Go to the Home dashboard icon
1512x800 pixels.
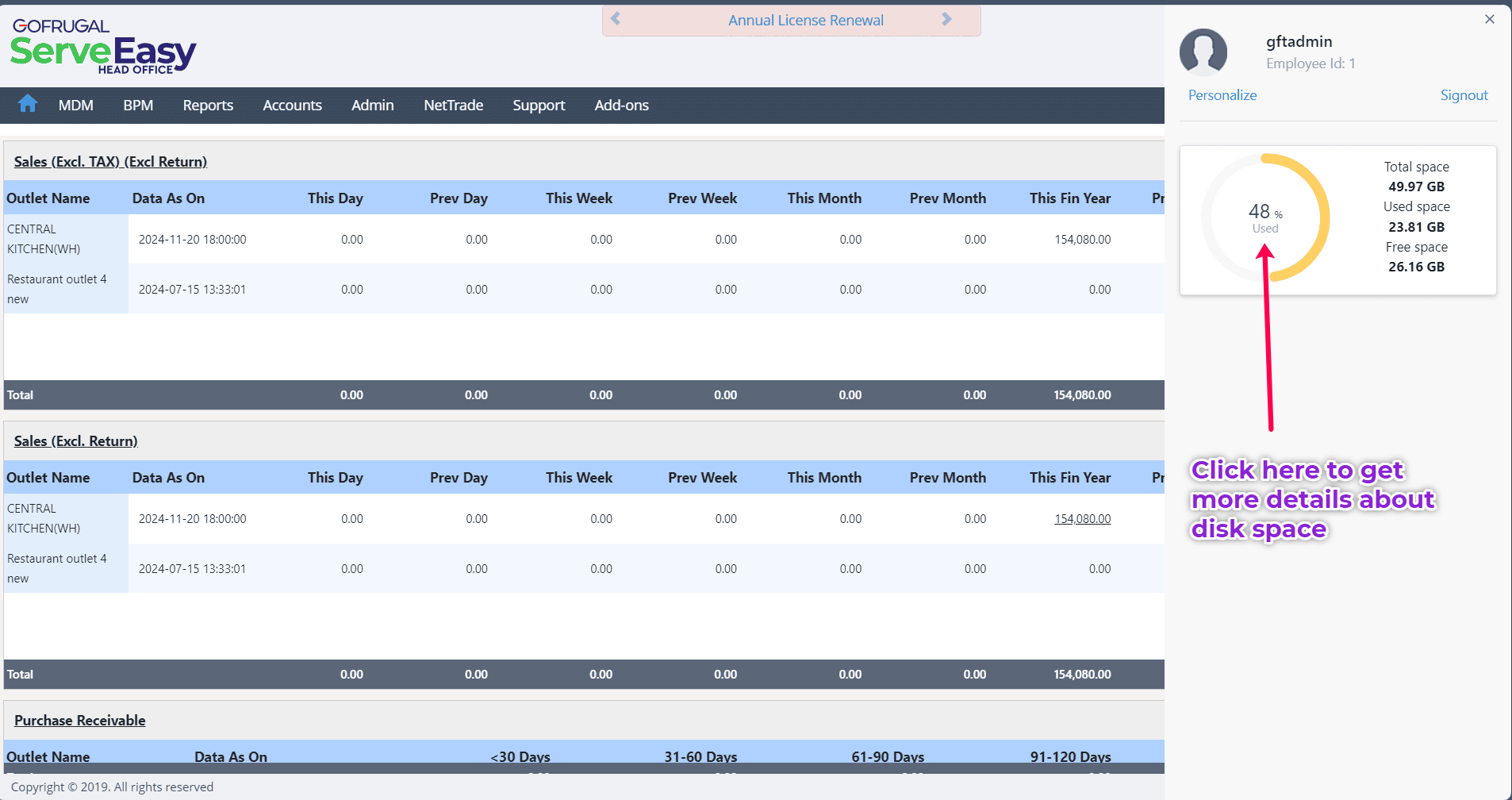(x=28, y=104)
